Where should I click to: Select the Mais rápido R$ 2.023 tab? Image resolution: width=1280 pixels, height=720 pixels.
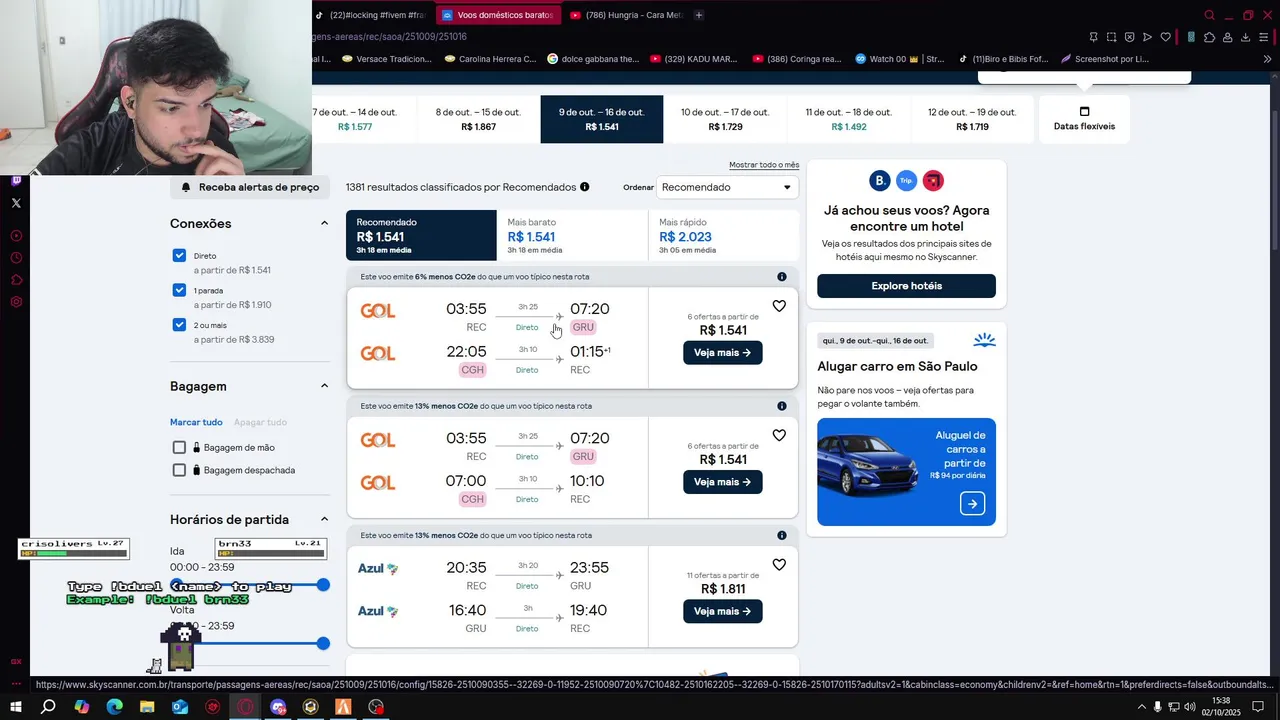coord(724,235)
